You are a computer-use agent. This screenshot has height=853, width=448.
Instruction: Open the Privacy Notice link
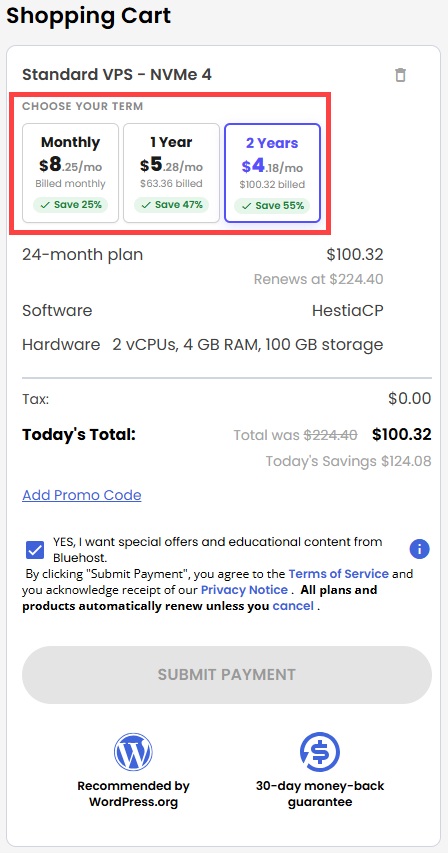(x=244, y=590)
